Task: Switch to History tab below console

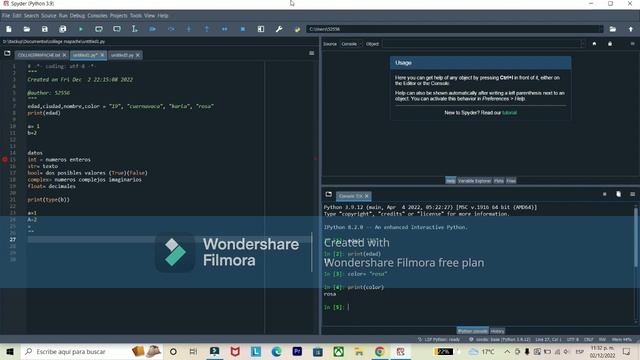Action: [497, 331]
